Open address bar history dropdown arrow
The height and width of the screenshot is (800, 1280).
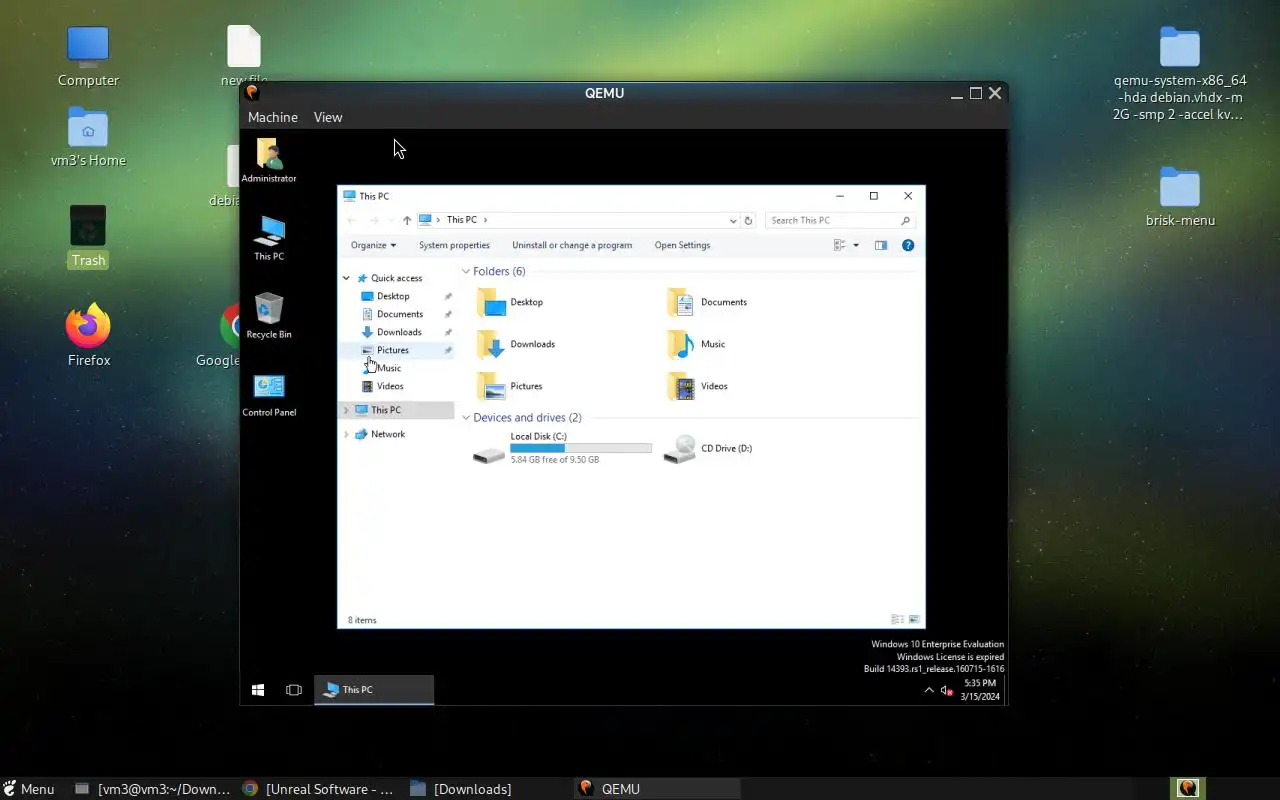pyautogui.click(x=734, y=220)
